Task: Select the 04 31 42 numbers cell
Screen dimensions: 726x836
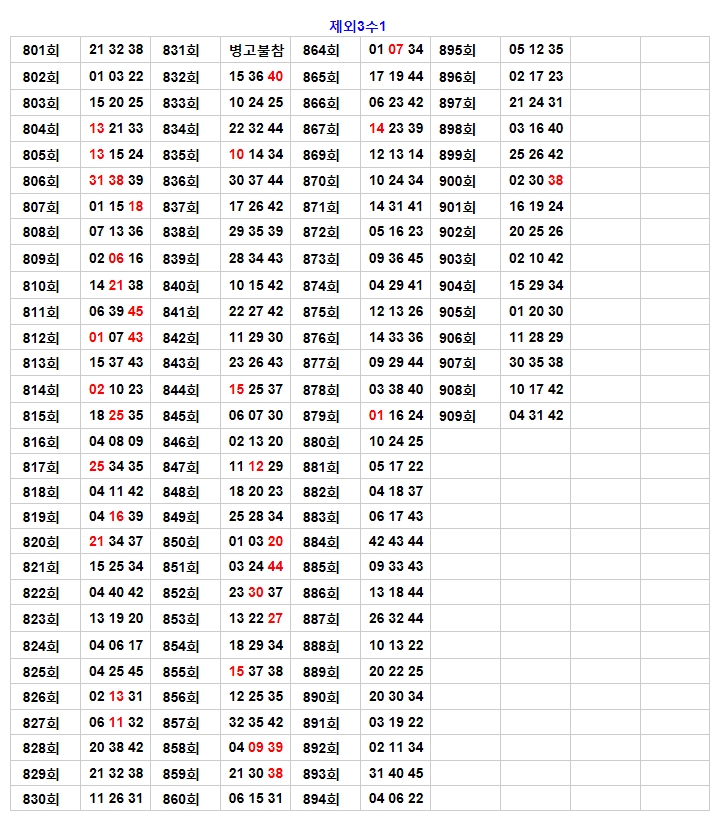Action: coord(536,416)
